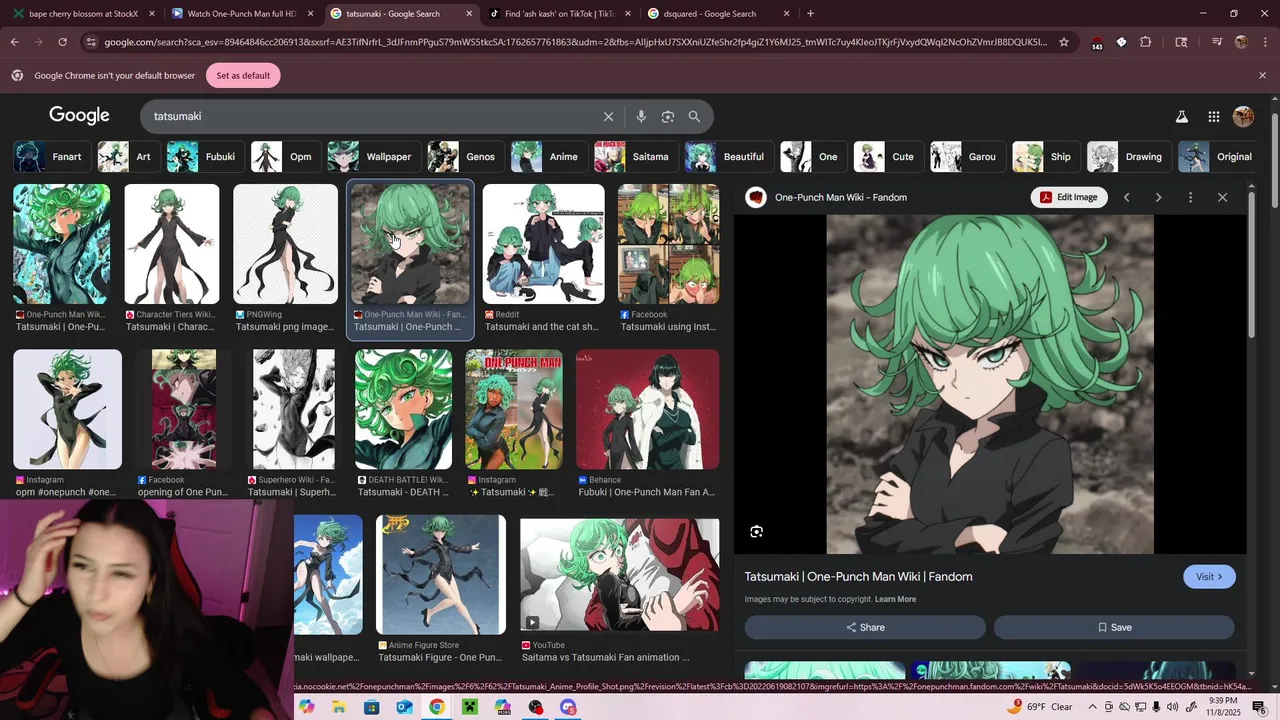The width and height of the screenshot is (1280, 720).
Task: Open Chrome's three-dot menu
Action: [x=1263, y=42]
